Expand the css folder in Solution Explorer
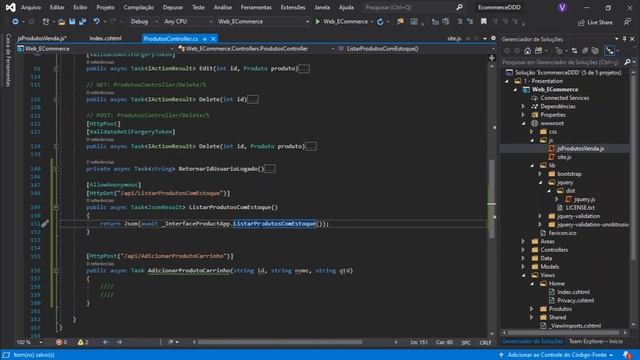 coord(532,132)
